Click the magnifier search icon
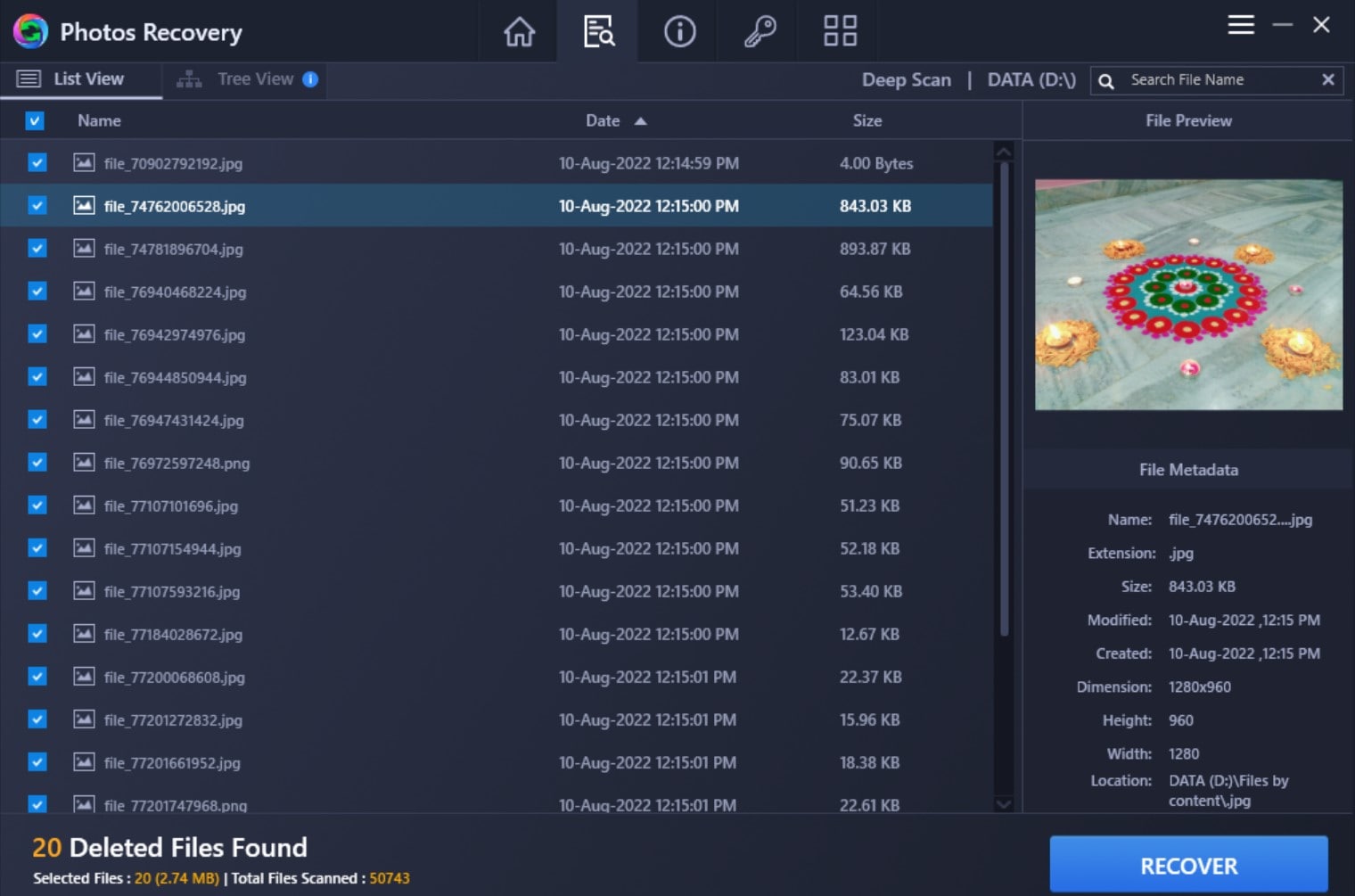The width and height of the screenshot is (1355, 896). coord(1106,81)
